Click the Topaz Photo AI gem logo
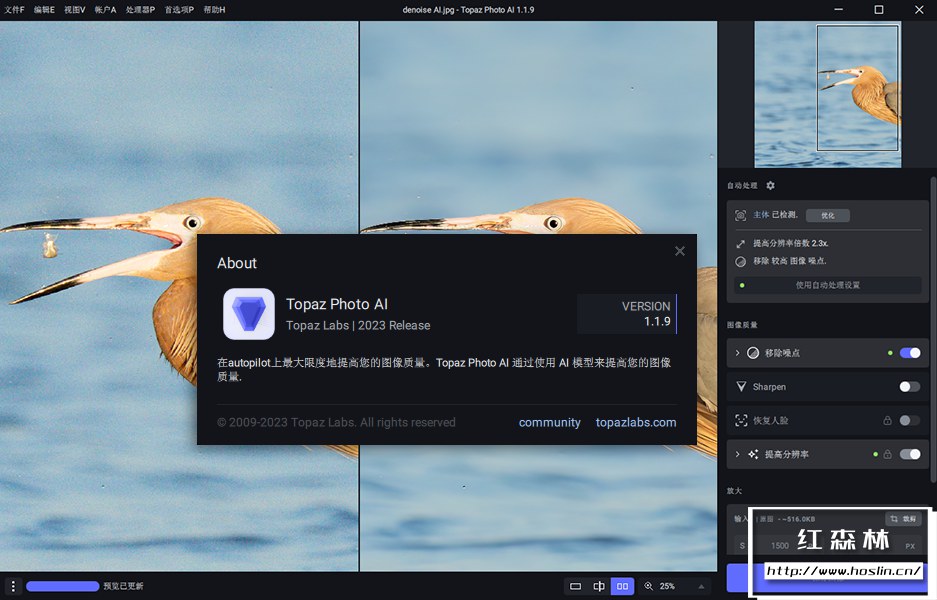Viewport: 937px width, 600px height. (x=249, y=314)
